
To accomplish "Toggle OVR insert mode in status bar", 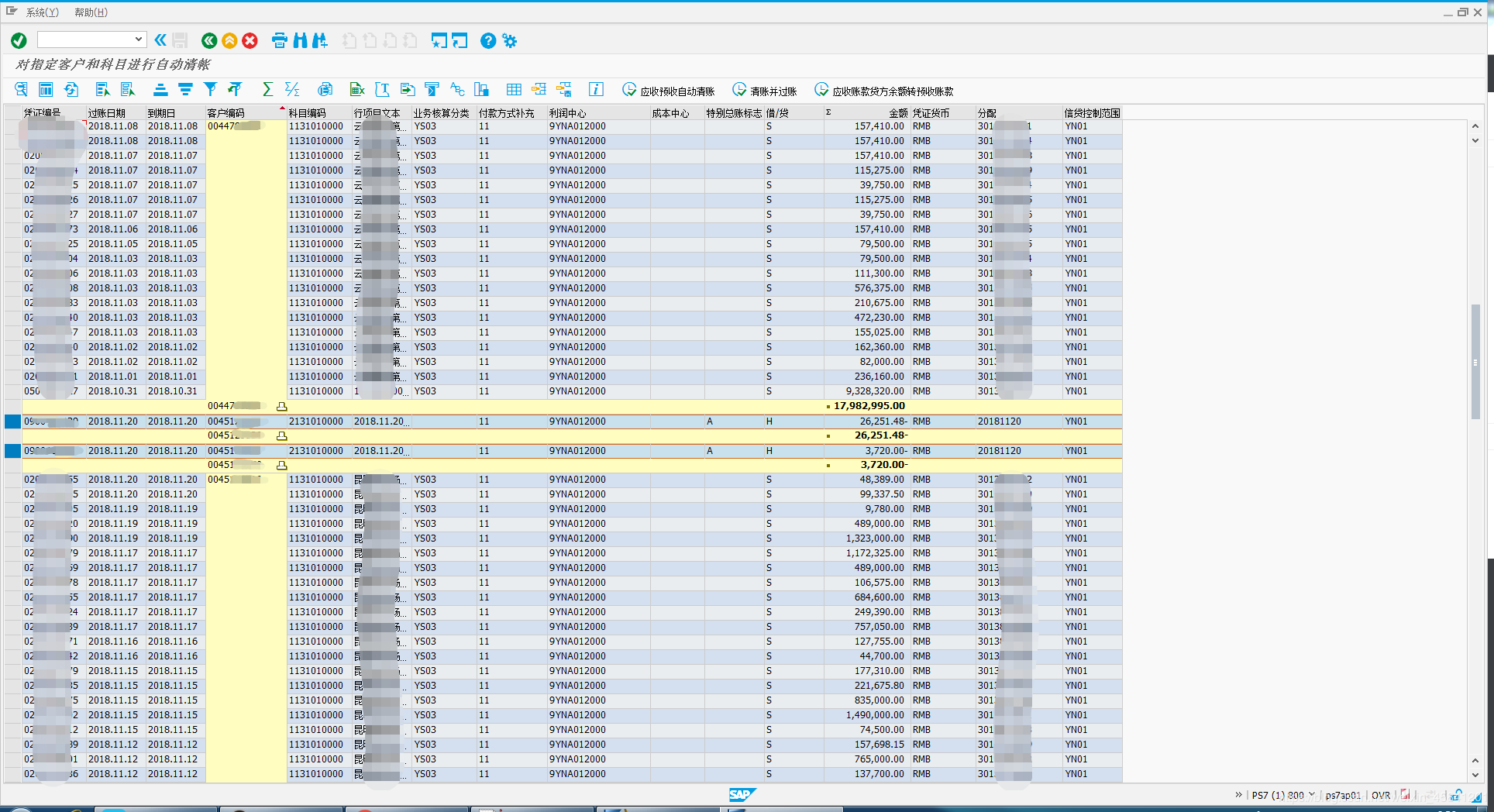I will pos(1380,795).
